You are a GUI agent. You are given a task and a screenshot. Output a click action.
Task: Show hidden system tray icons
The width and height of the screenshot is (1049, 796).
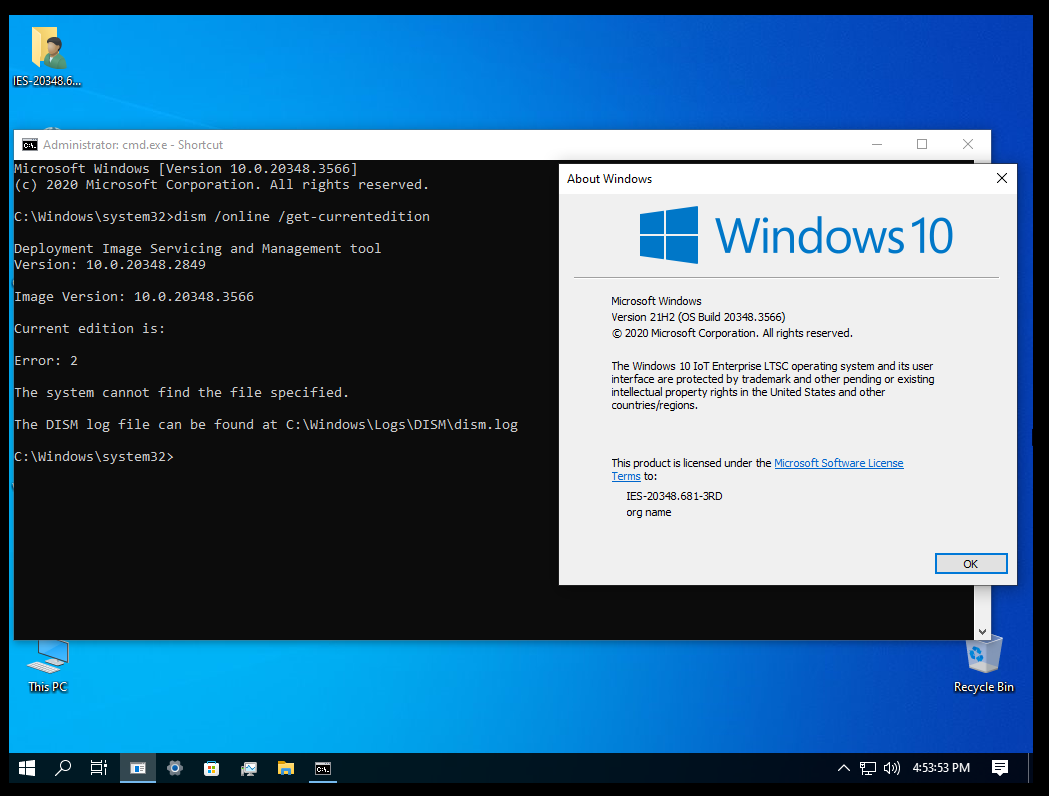point(844,768)
